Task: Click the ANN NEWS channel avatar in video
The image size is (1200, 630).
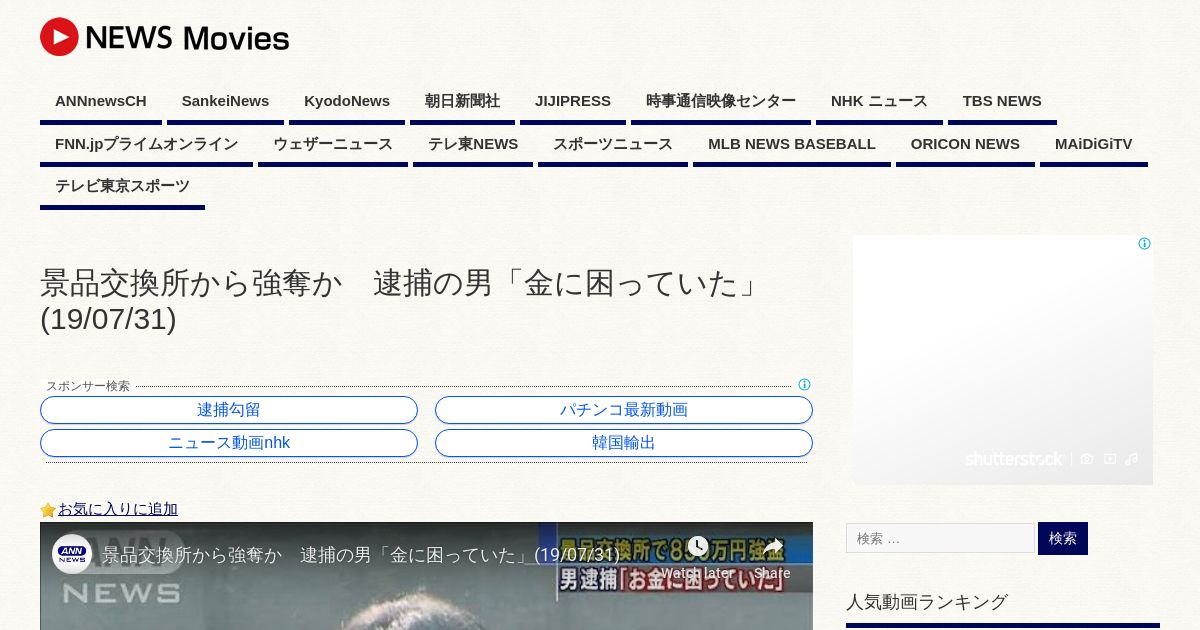Action: pos(72,554)
